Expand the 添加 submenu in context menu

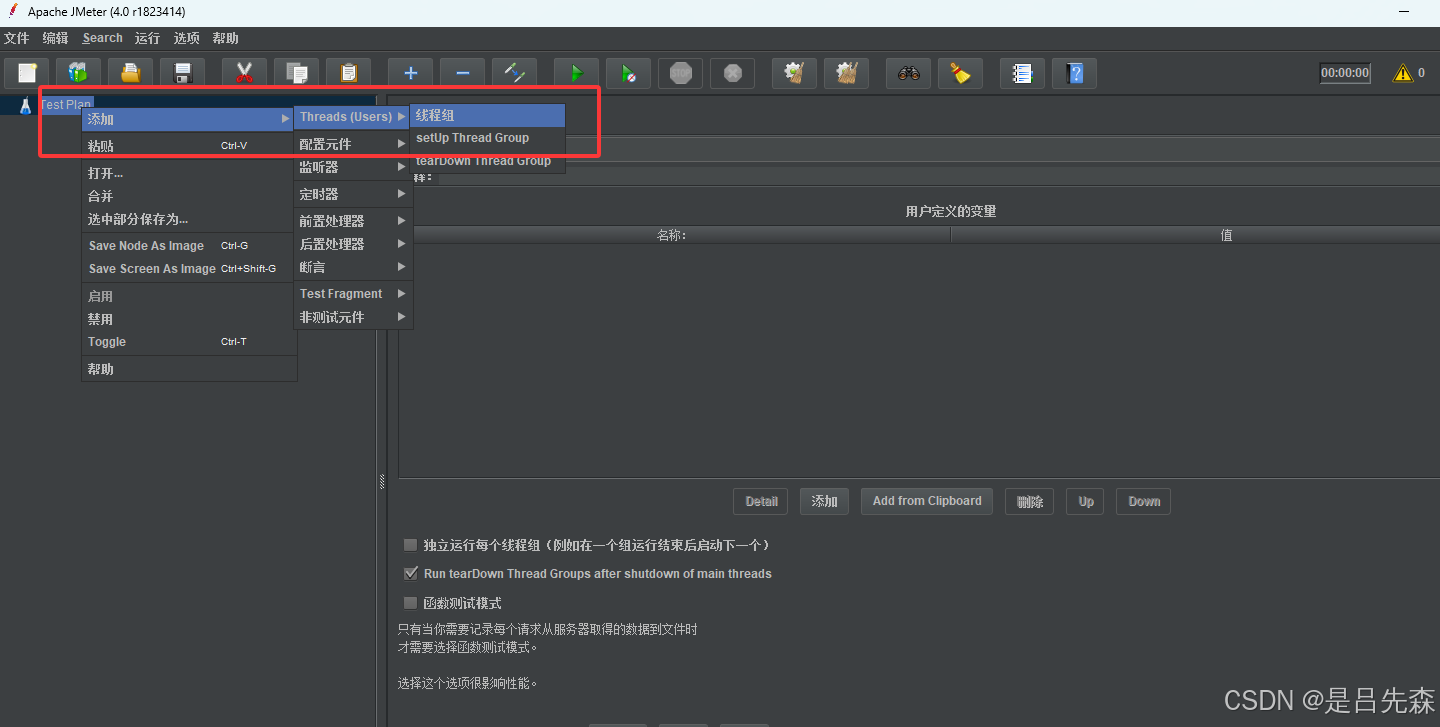[x=189, y=119]
